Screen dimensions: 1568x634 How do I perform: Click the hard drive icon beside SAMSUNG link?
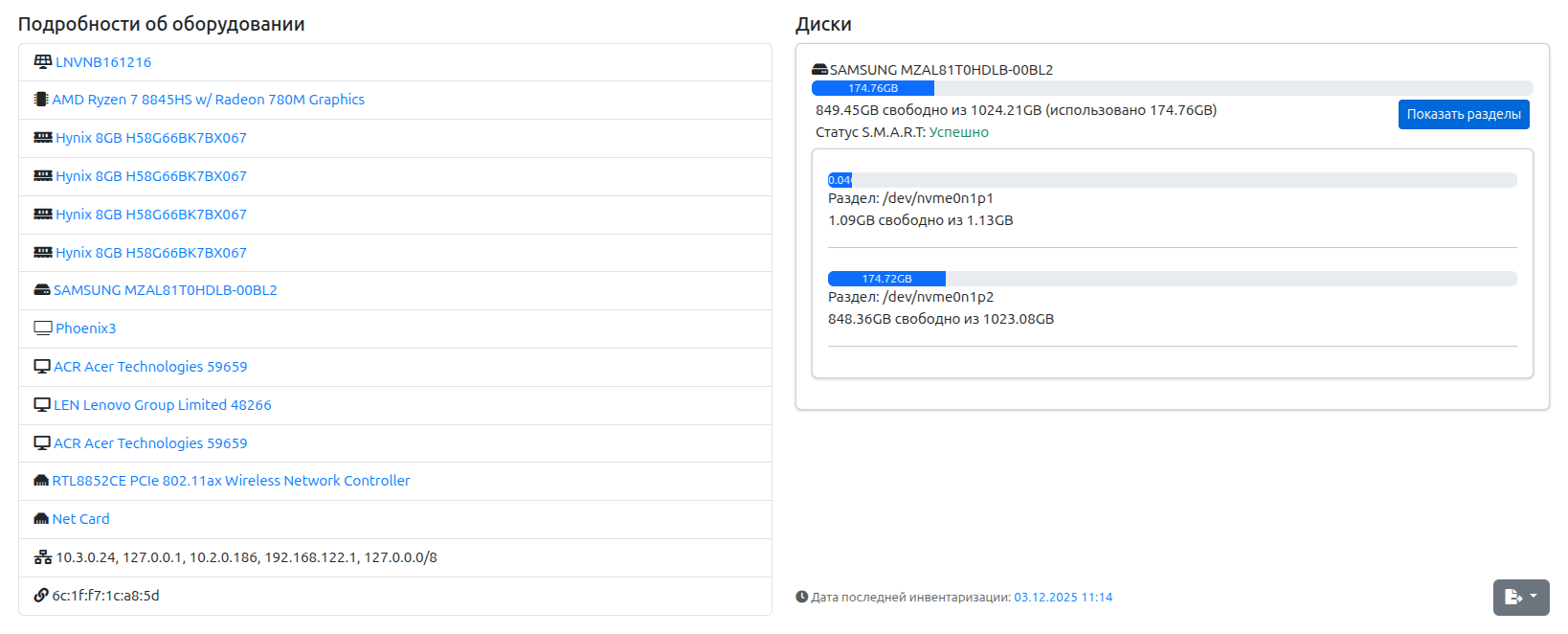click(42, 290)
